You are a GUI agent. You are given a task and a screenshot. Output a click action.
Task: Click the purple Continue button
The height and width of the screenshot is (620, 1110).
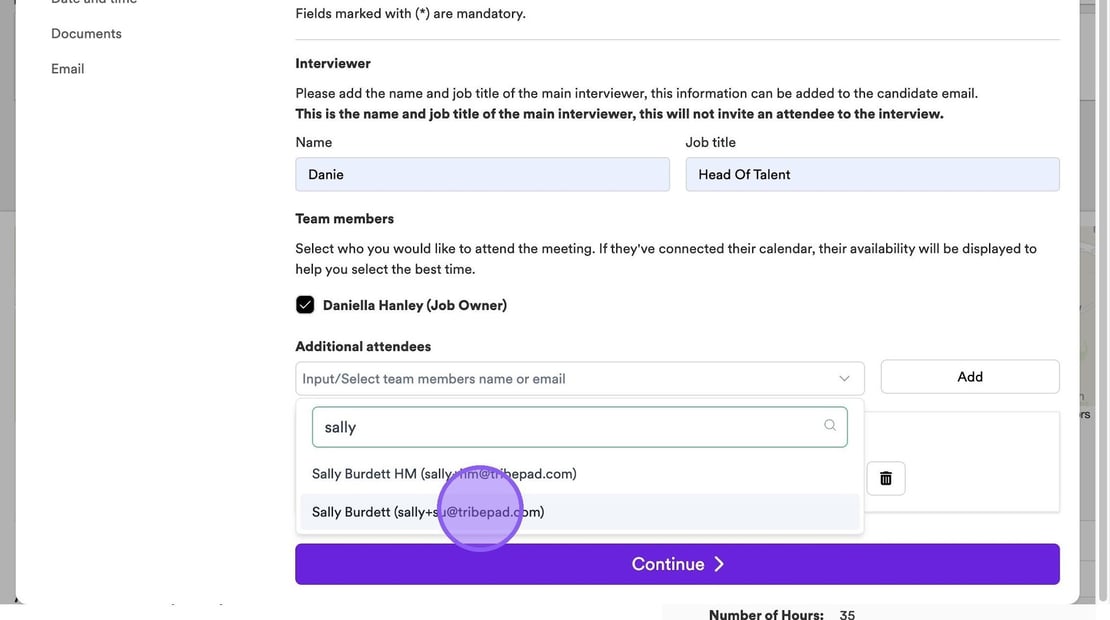(677, 564)
